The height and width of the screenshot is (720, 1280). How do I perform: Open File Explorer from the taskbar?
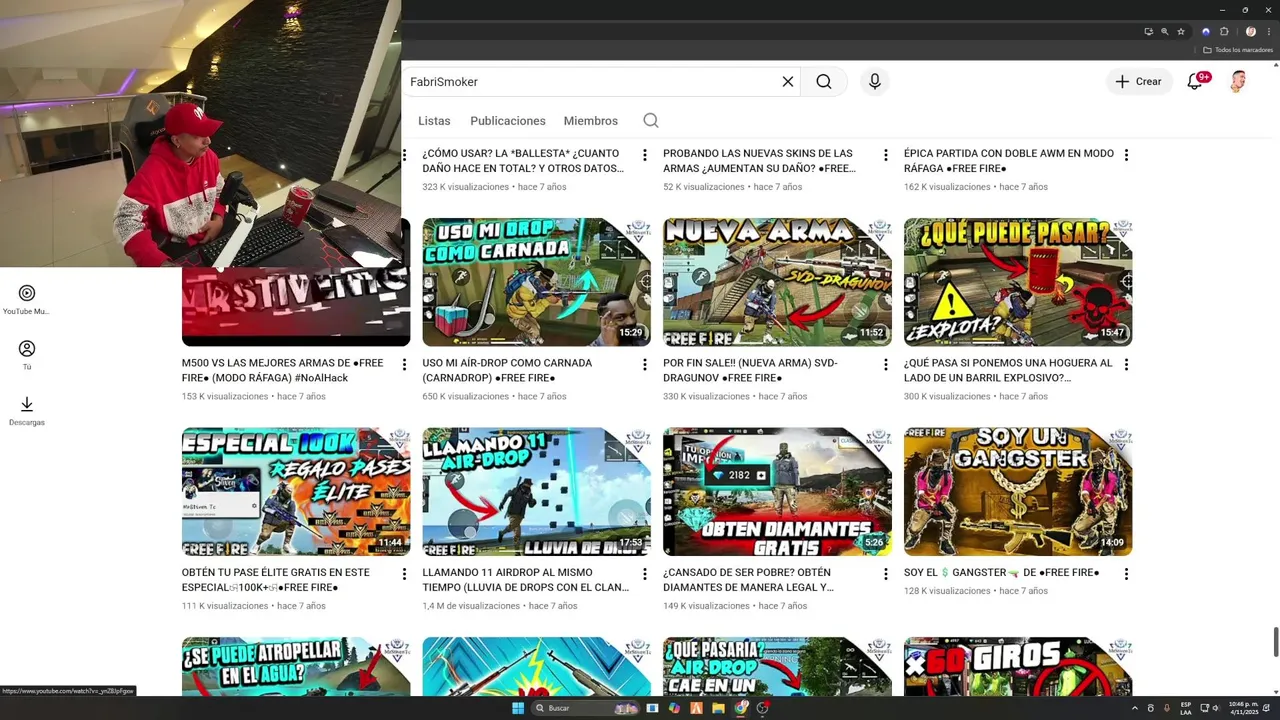tap(718, 708)
